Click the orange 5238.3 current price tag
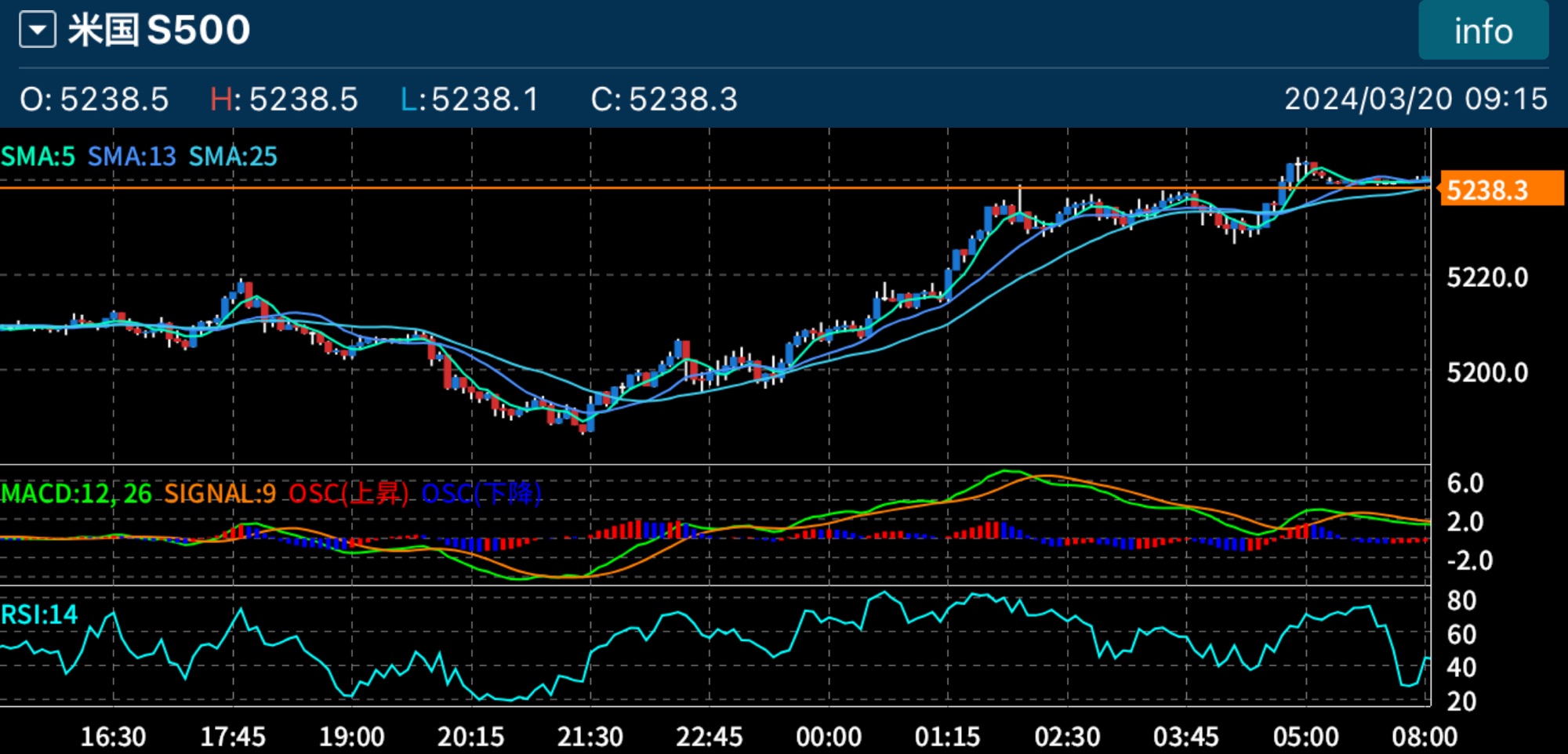 [1501, 190]
